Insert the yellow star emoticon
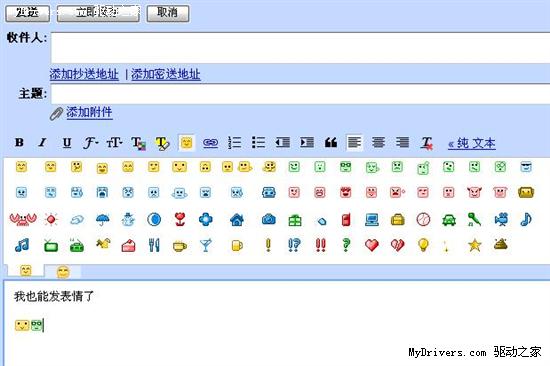This screenshot has height=366, width=550. click(475, 245)
